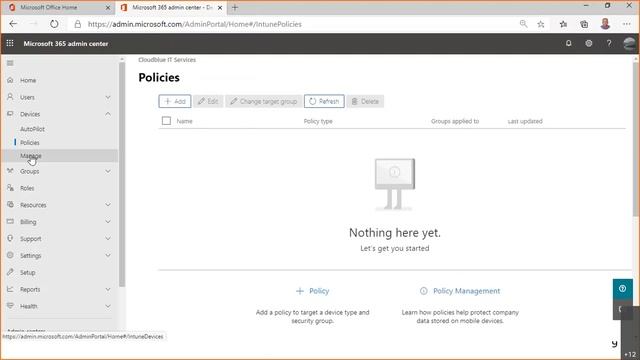Expand the Resources section chevron
Image resolution: width=640 pixels, height=360 pixels.
tap(108, 205)
